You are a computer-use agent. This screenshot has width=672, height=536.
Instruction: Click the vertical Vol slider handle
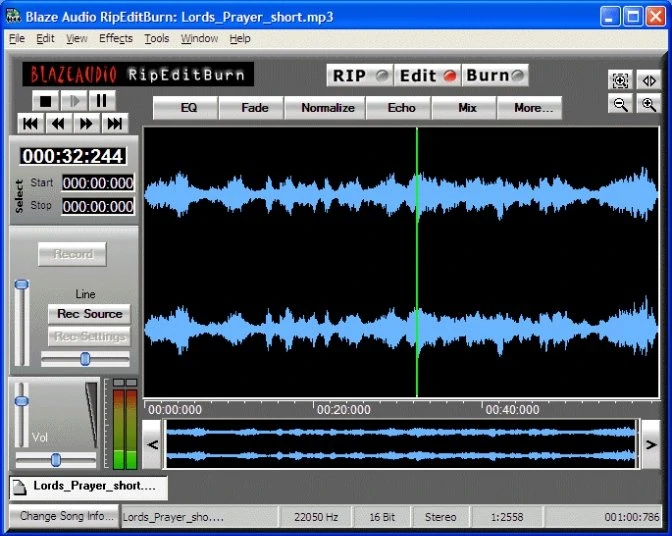(21, 401)
